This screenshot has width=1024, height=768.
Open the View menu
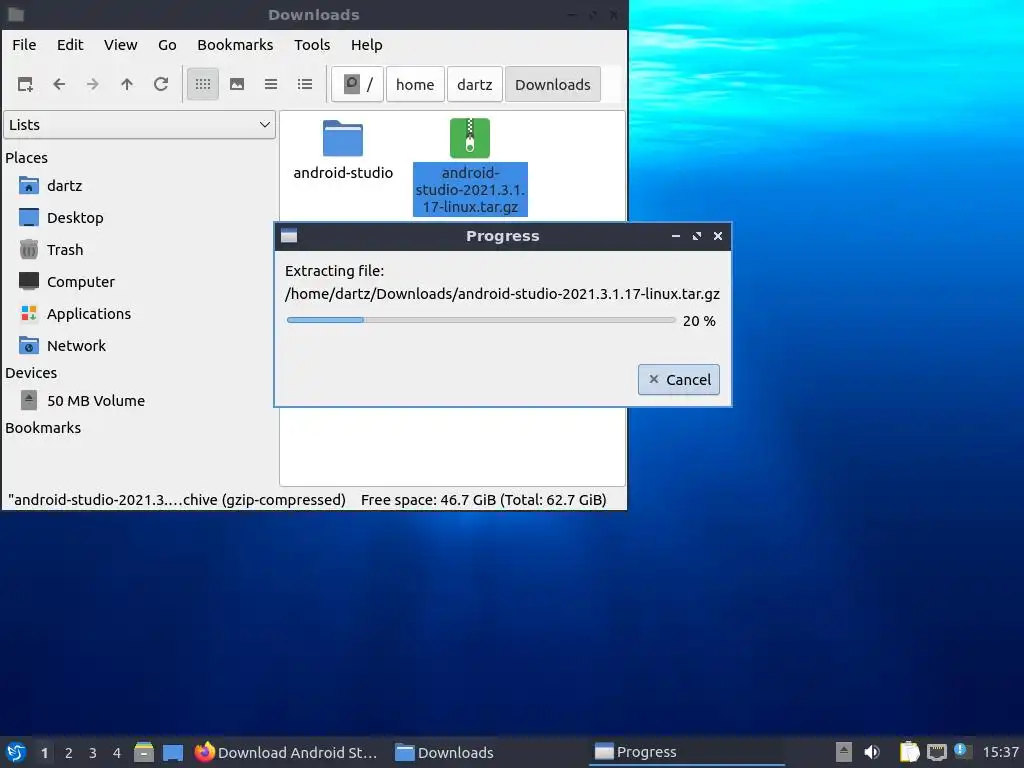pos(121,45)
